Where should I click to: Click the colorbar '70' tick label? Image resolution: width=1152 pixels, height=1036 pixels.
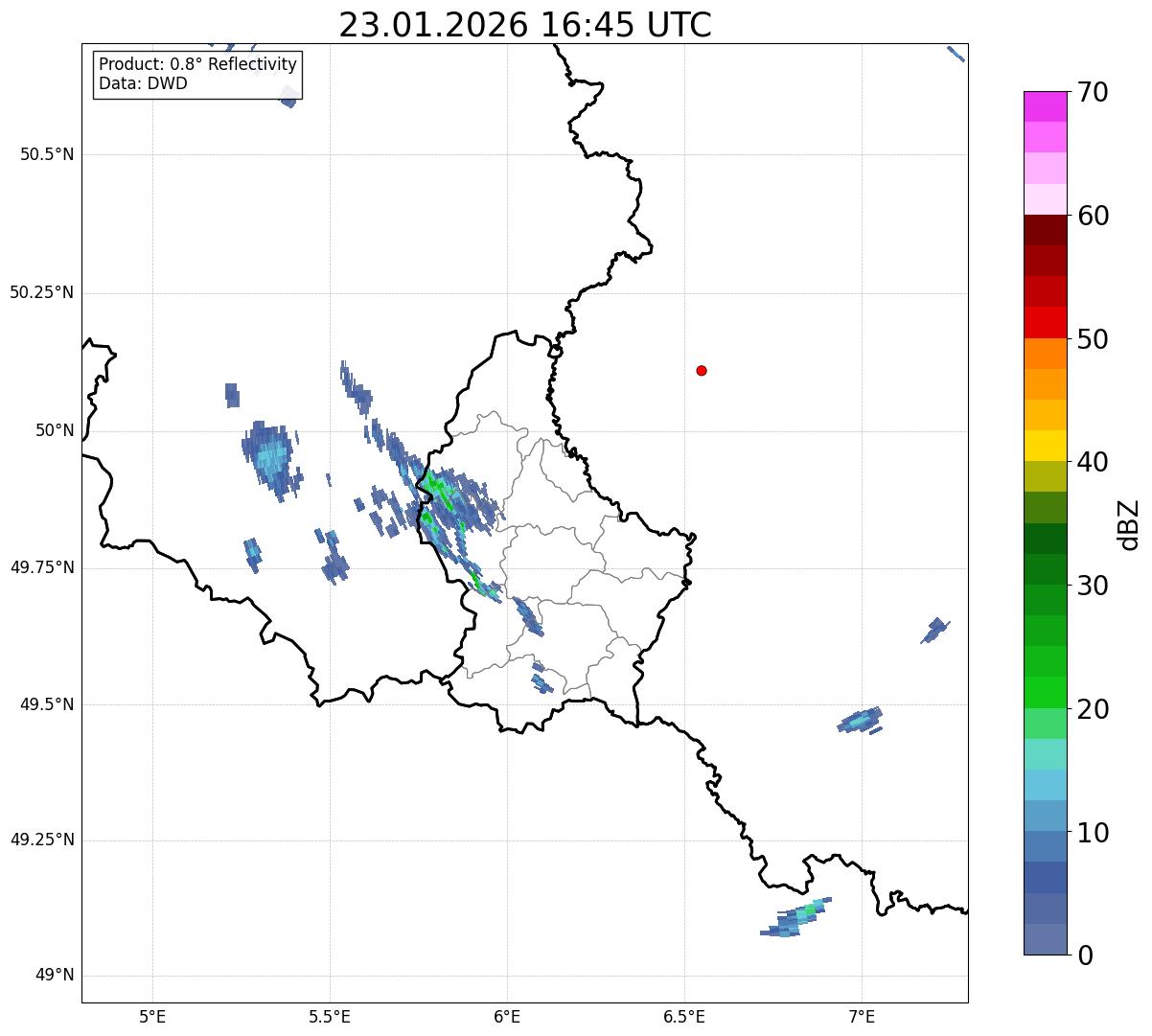click(x=1093, y=93)
